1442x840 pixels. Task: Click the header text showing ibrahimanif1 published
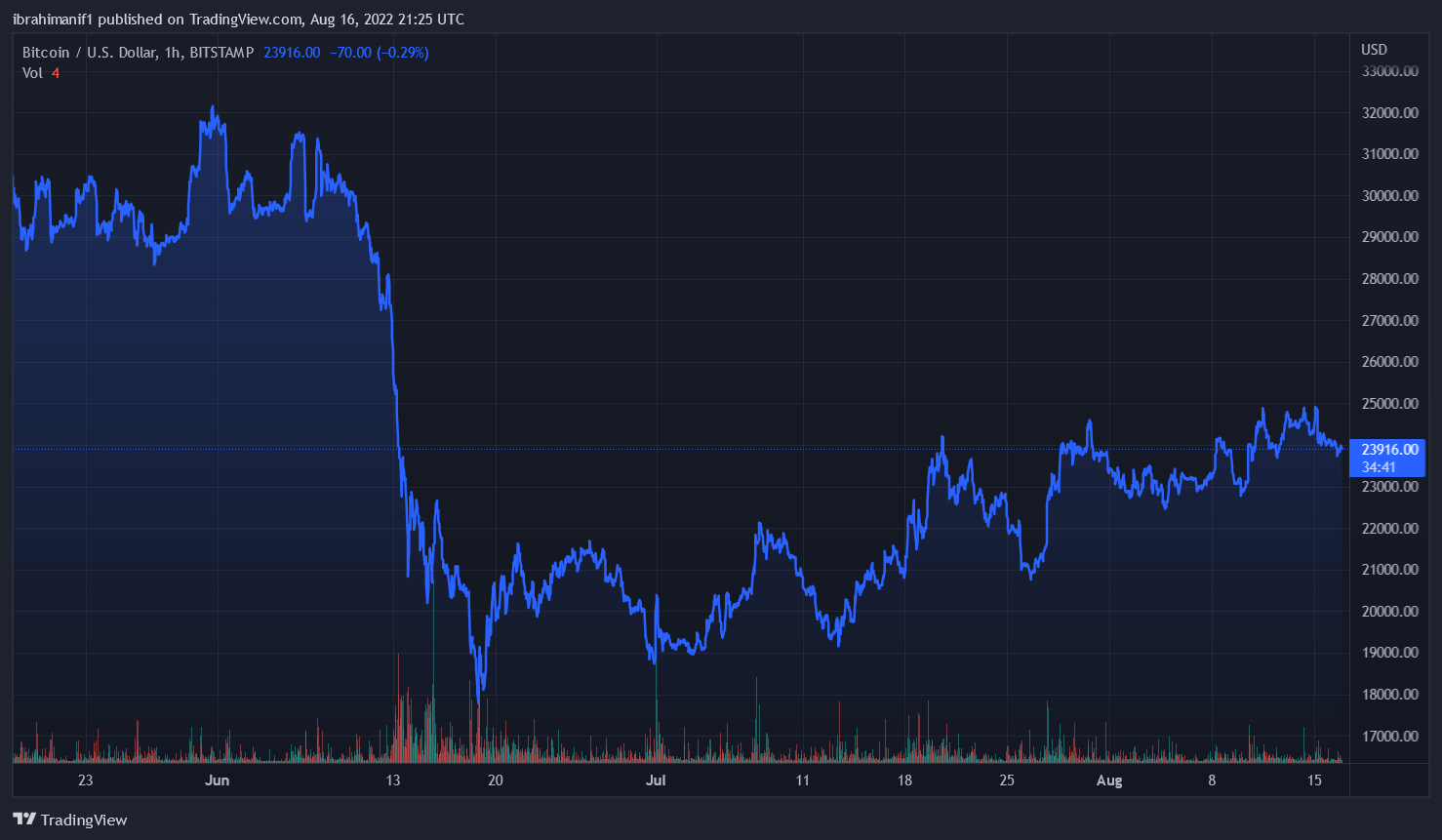238,20
